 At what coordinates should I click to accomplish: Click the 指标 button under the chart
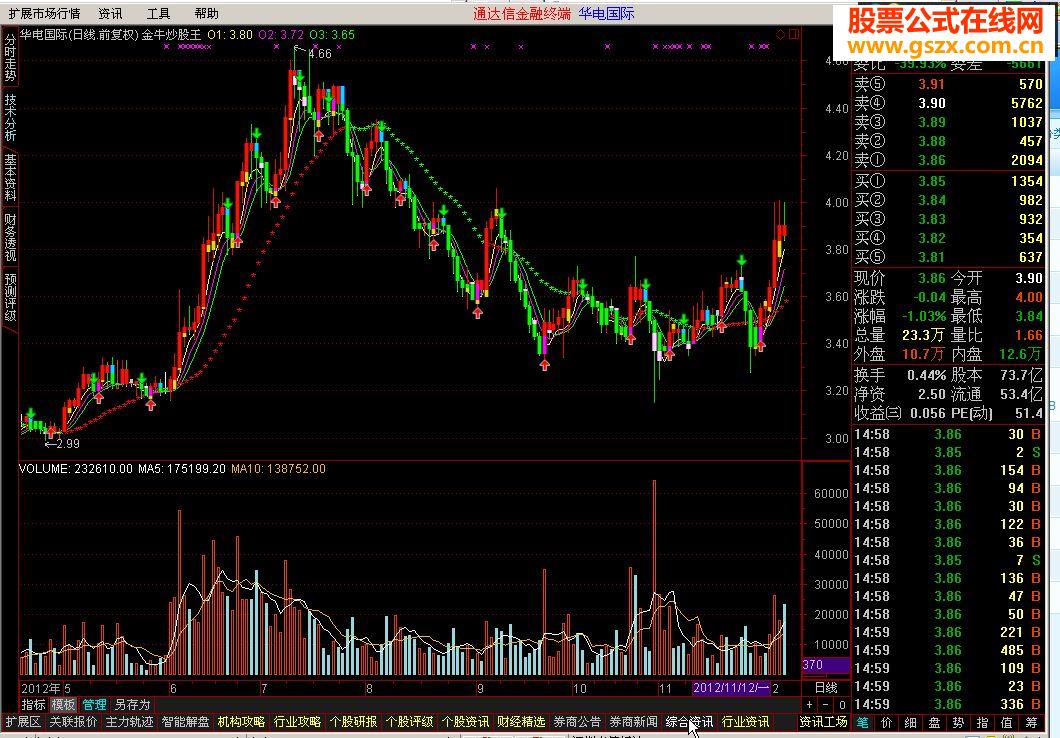pyautogui.click(x=34, y=705)
